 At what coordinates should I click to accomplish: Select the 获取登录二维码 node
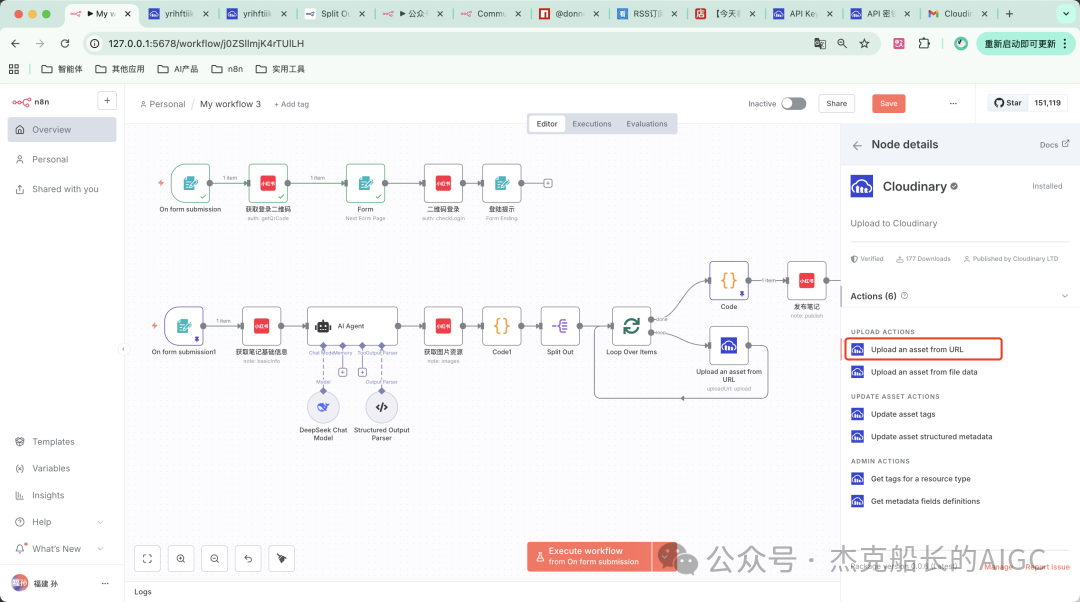click(268, 183)
